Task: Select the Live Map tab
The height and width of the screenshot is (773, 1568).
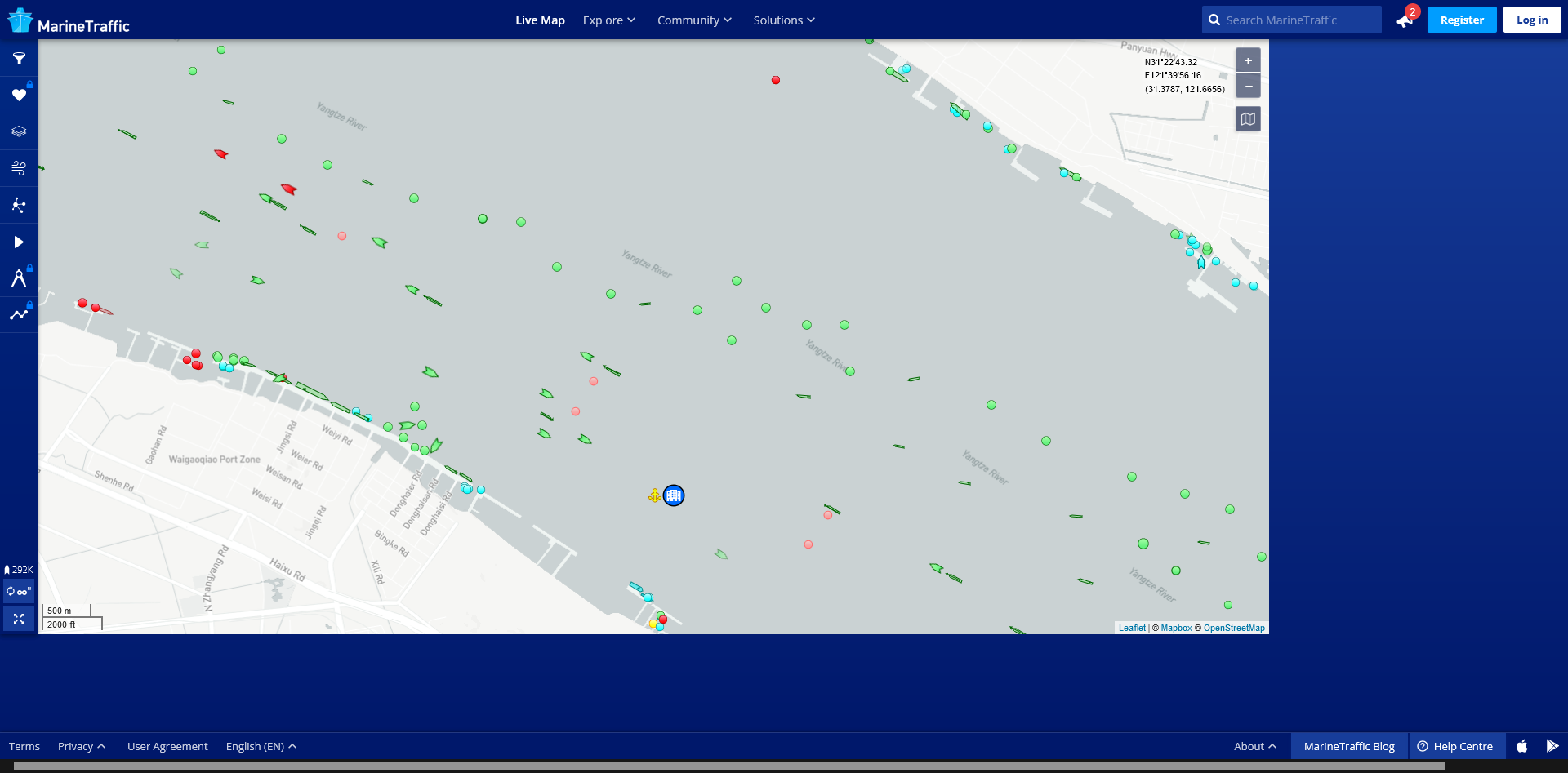Action: pos(540,20)
